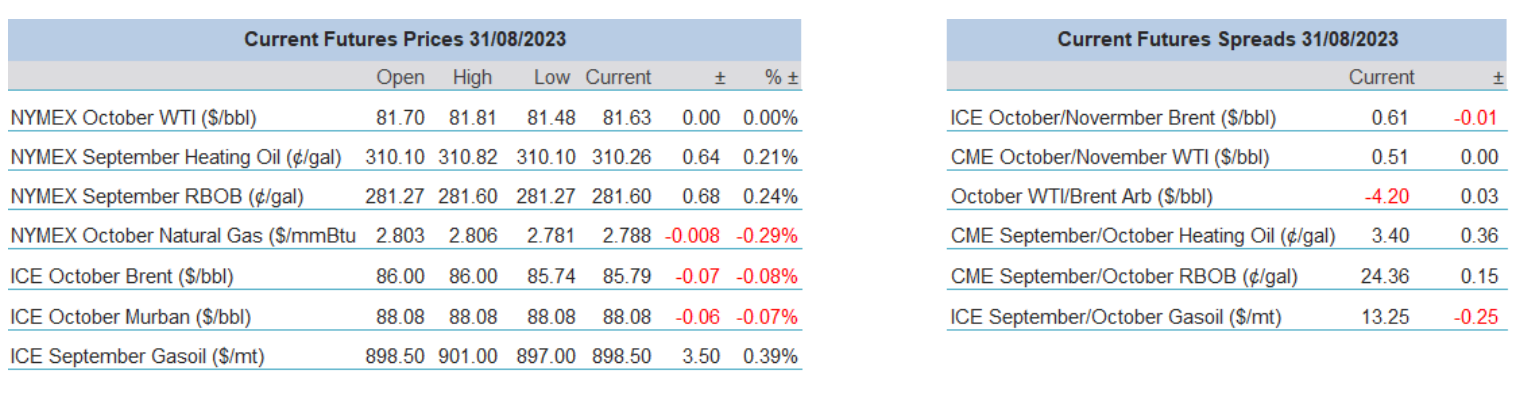
Task: Click the Current Futures Prices table title
Action: point(405,40)
